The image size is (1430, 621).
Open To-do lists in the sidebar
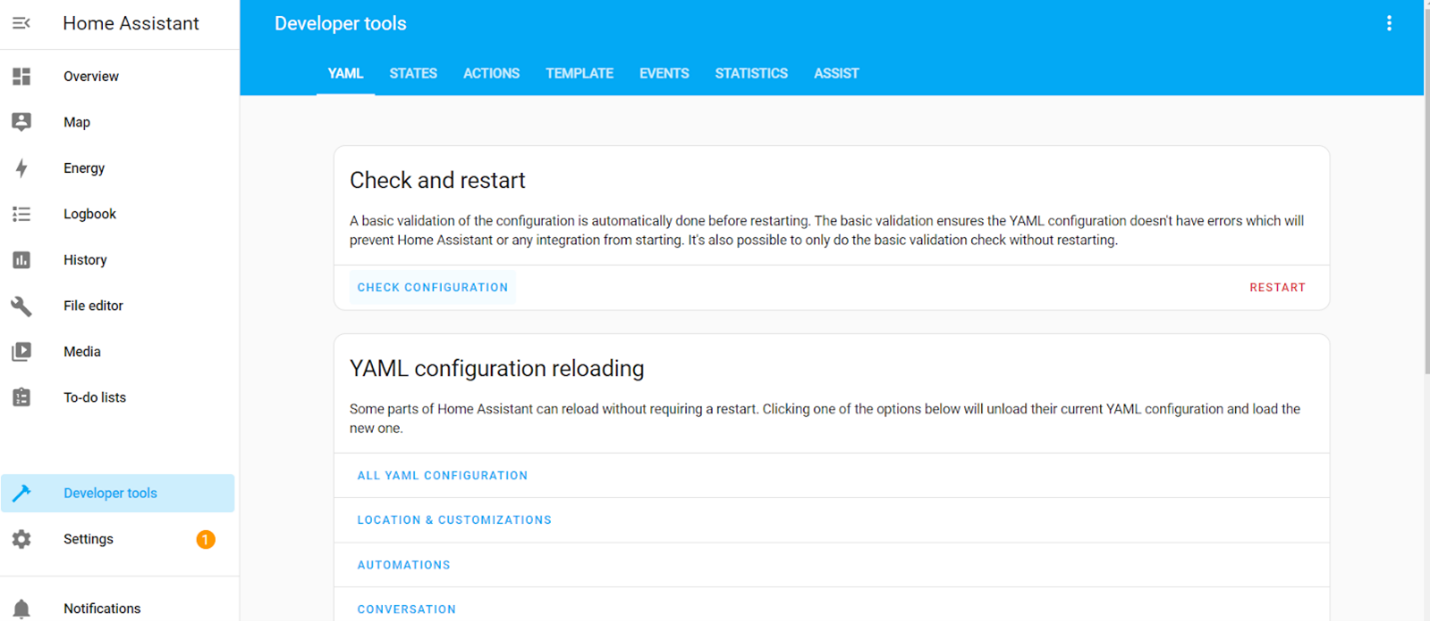[x=118, y=397]
